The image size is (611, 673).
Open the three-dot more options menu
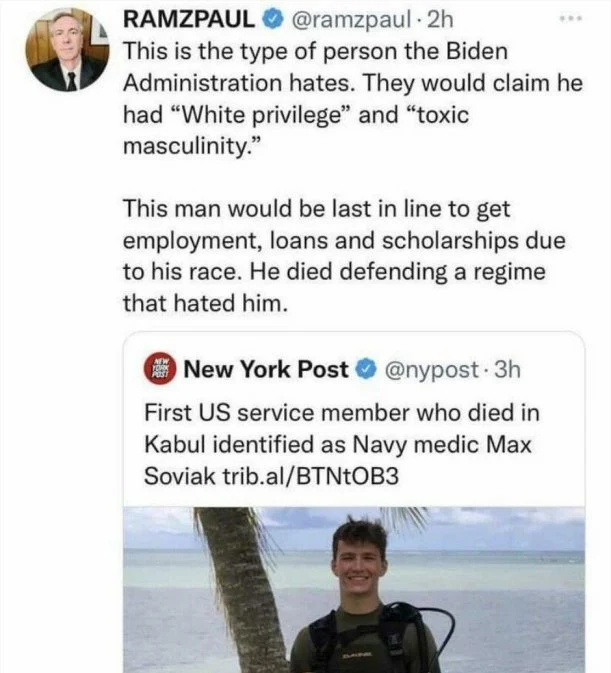coord(572,18)
